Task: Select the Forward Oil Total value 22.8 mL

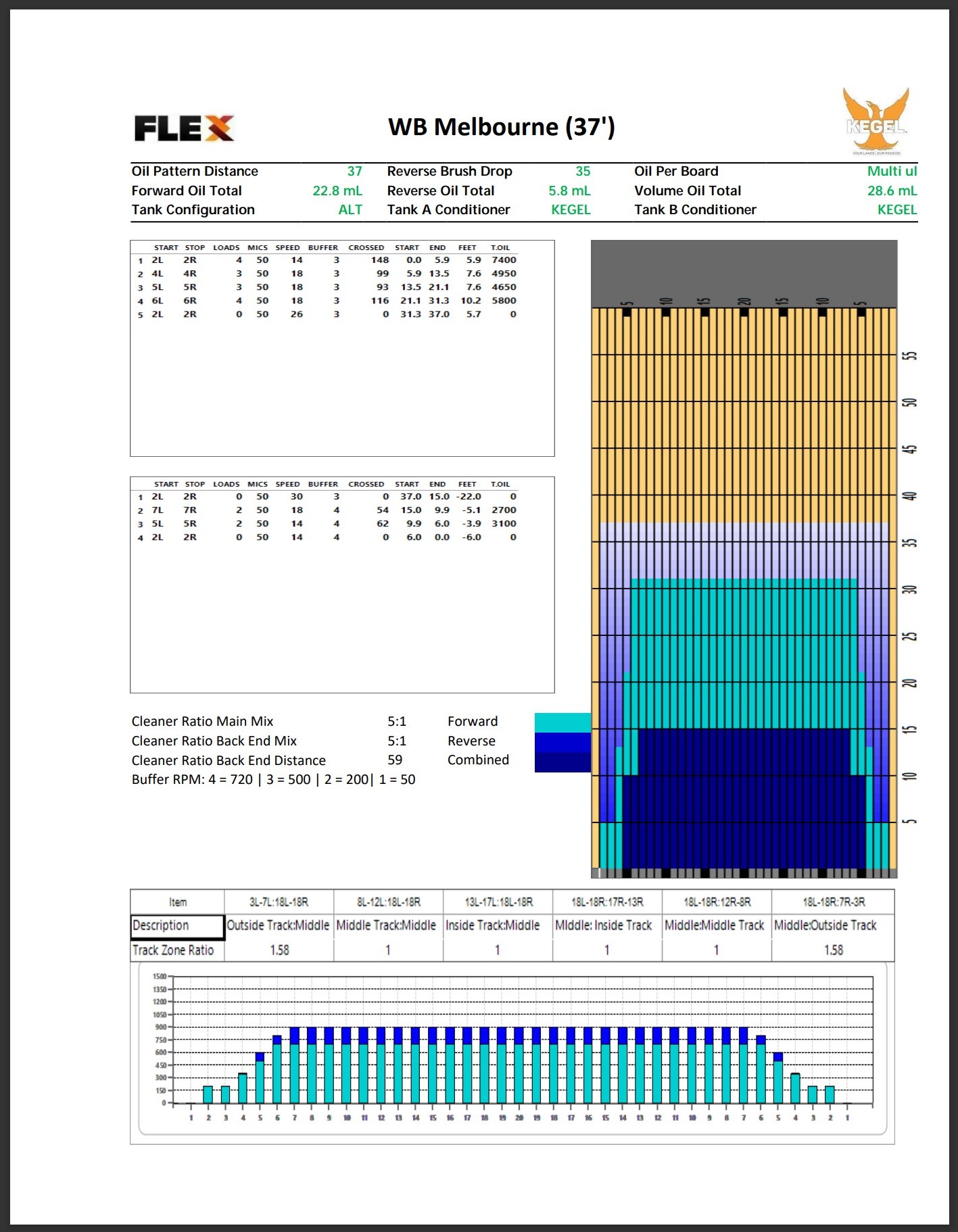Action: pos(337,191)
